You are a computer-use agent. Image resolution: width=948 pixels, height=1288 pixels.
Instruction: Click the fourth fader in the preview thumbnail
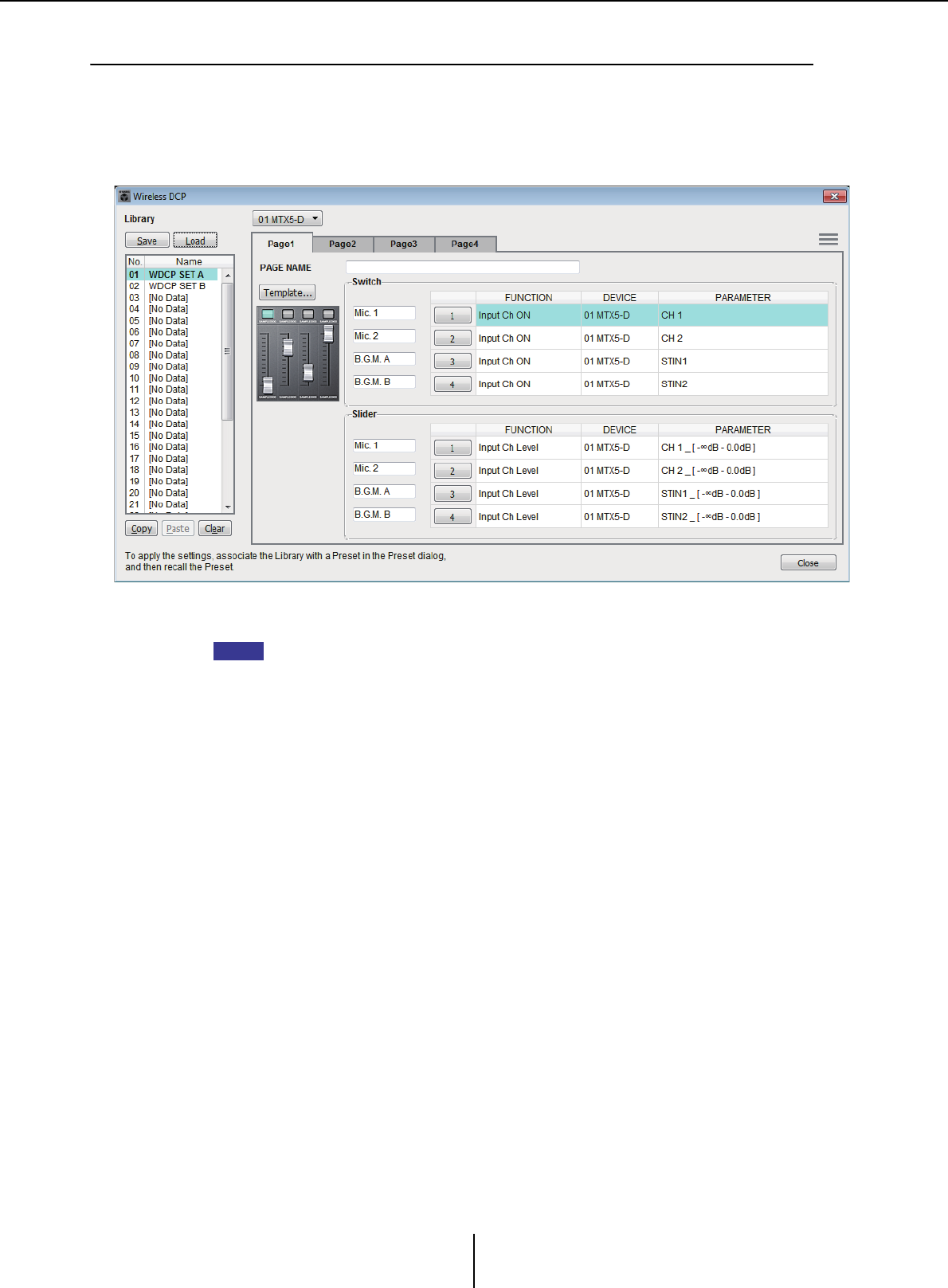coord(328,333)
